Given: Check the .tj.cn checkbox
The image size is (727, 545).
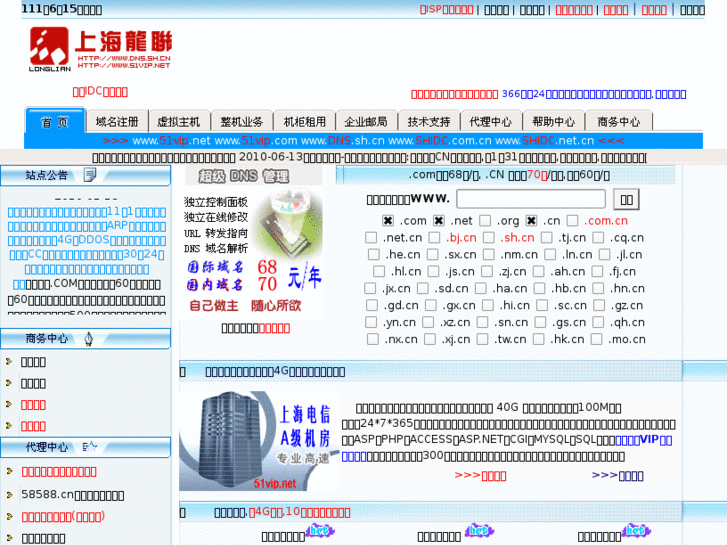Looking at the screenshot, I should point(547,237).
